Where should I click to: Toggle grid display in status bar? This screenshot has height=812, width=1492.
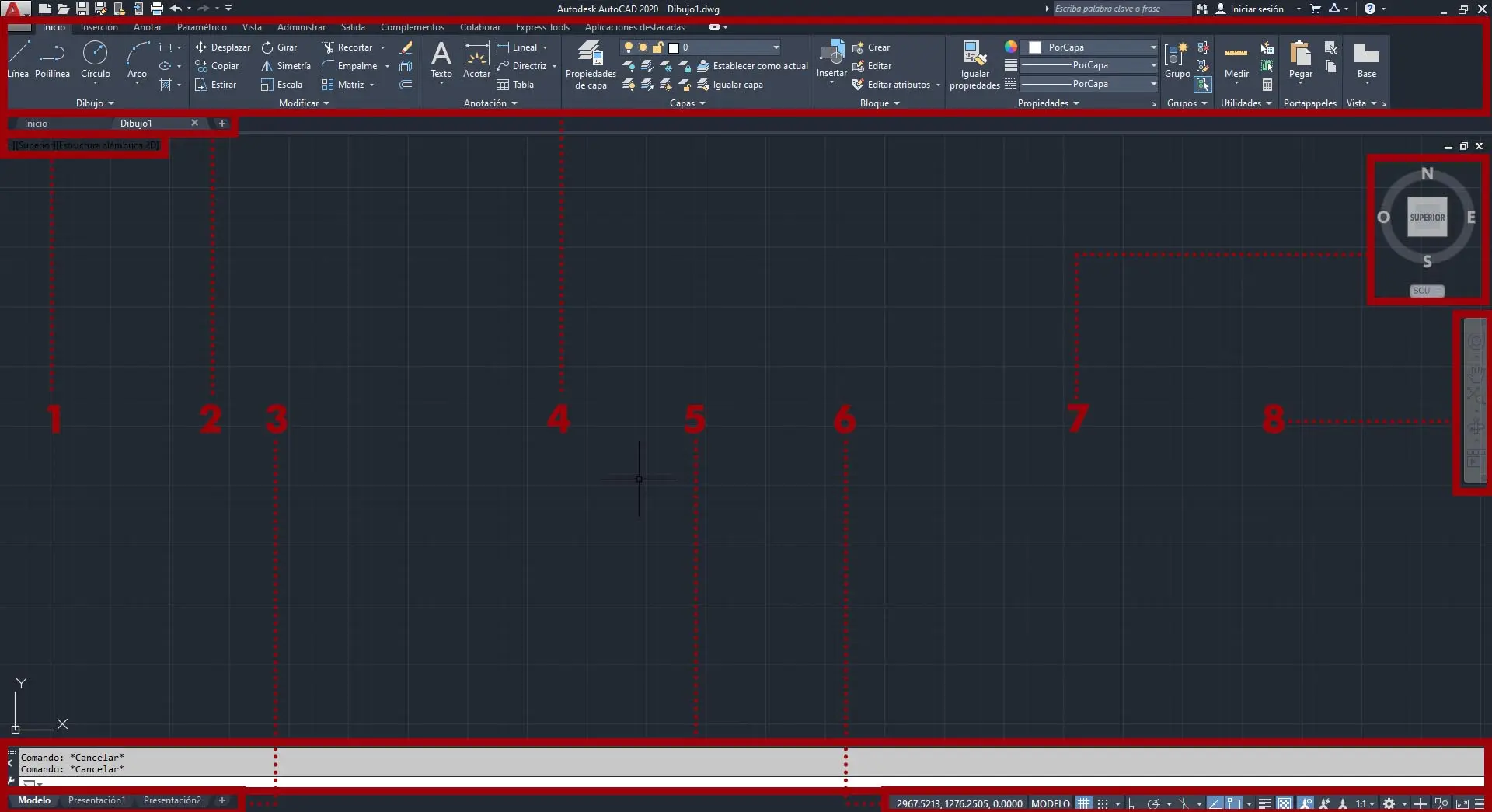(1083, 803)
